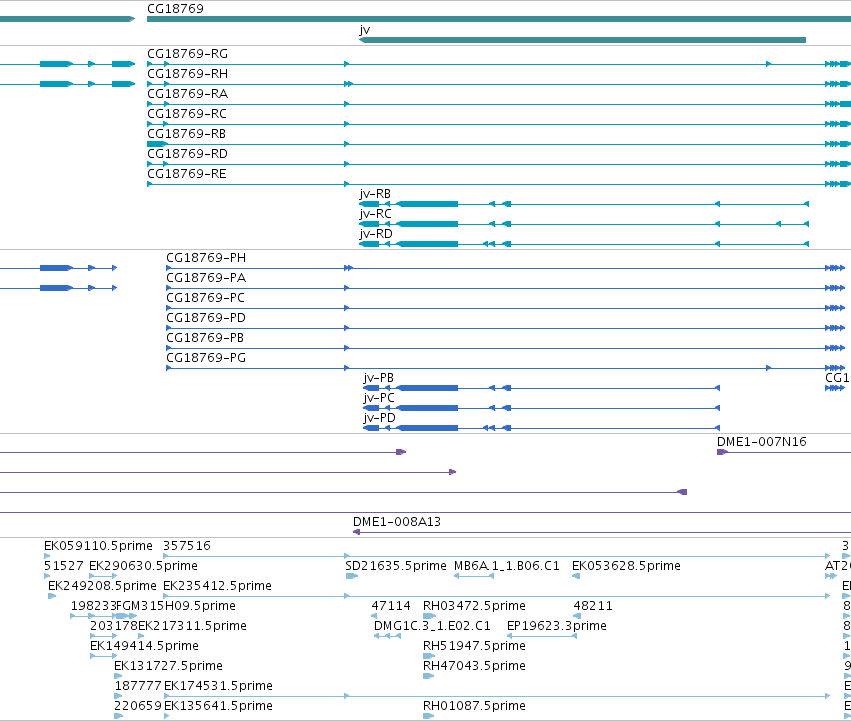The width and height of the screenshot is (851, 721).
Task: Select the jv gene label
Action: pos(365,29)
